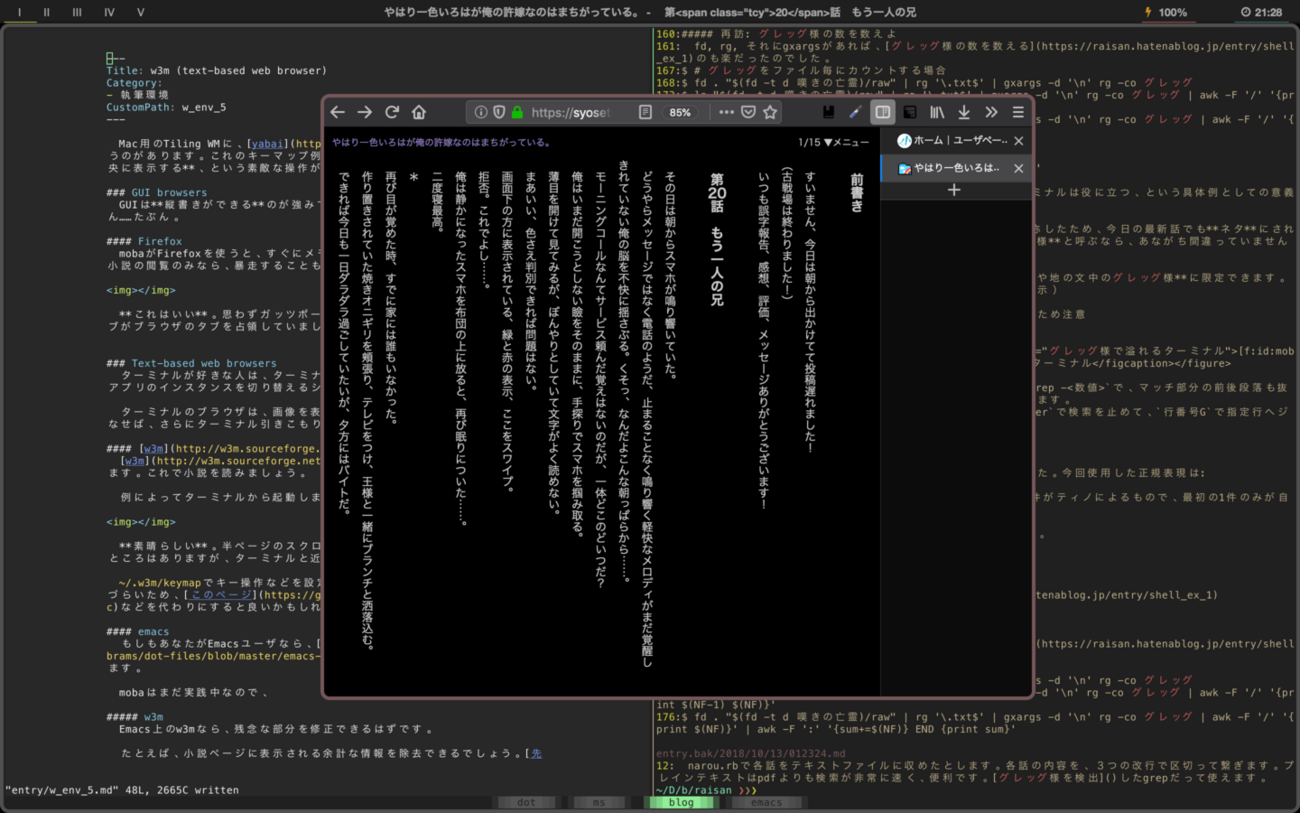Click the address bar URL field
Viewport: 1300px width, 813px height.
click(x=570, y=113)
